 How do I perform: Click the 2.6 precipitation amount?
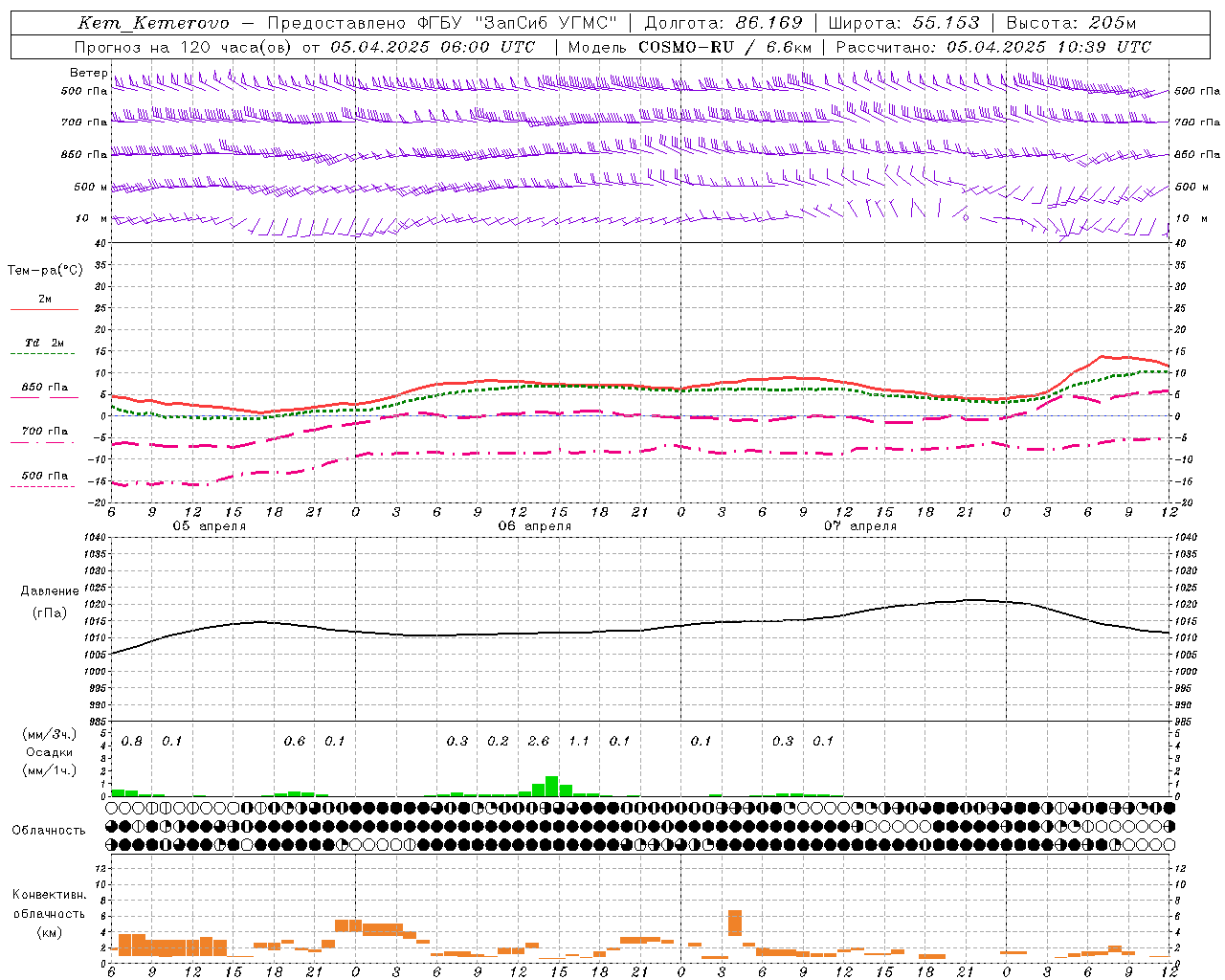[x=539, y=742]
